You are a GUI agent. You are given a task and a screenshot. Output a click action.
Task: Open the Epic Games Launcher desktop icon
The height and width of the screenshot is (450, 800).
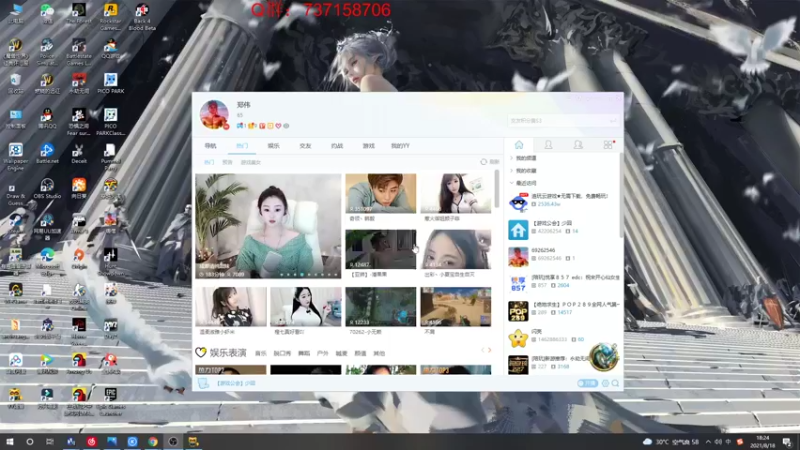(x=110, y=401)
